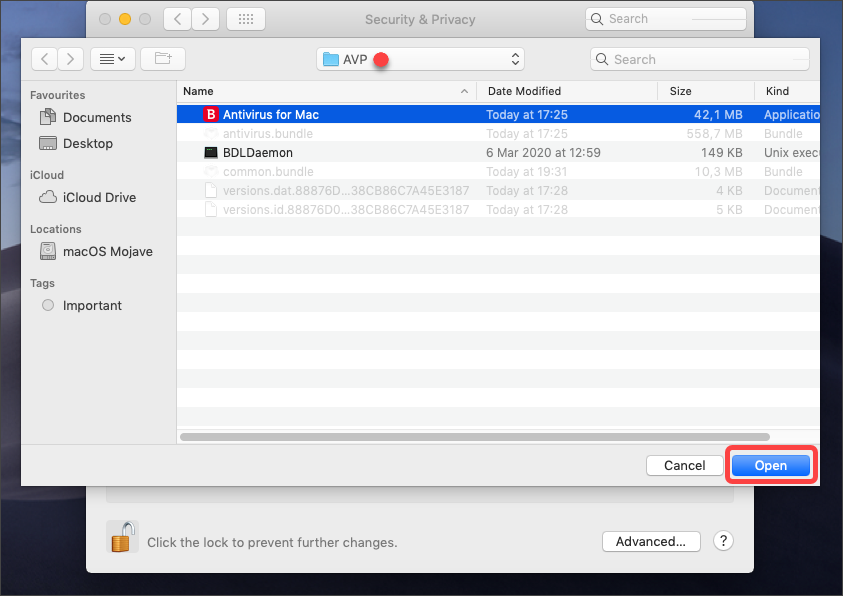This screenshot has height=596, width=843.
Task: Click the BDLDaemon terminal icon
Action: 211,153
